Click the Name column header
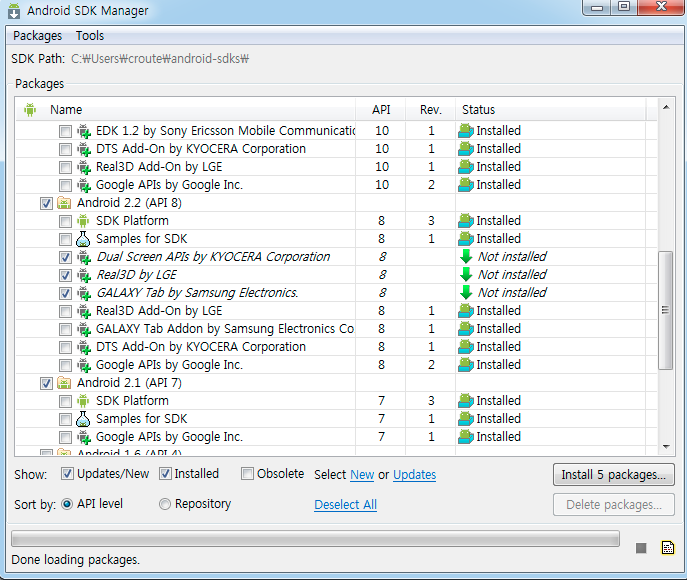The height and width of the screenshot is (580, 687). (x=186, y=110)
